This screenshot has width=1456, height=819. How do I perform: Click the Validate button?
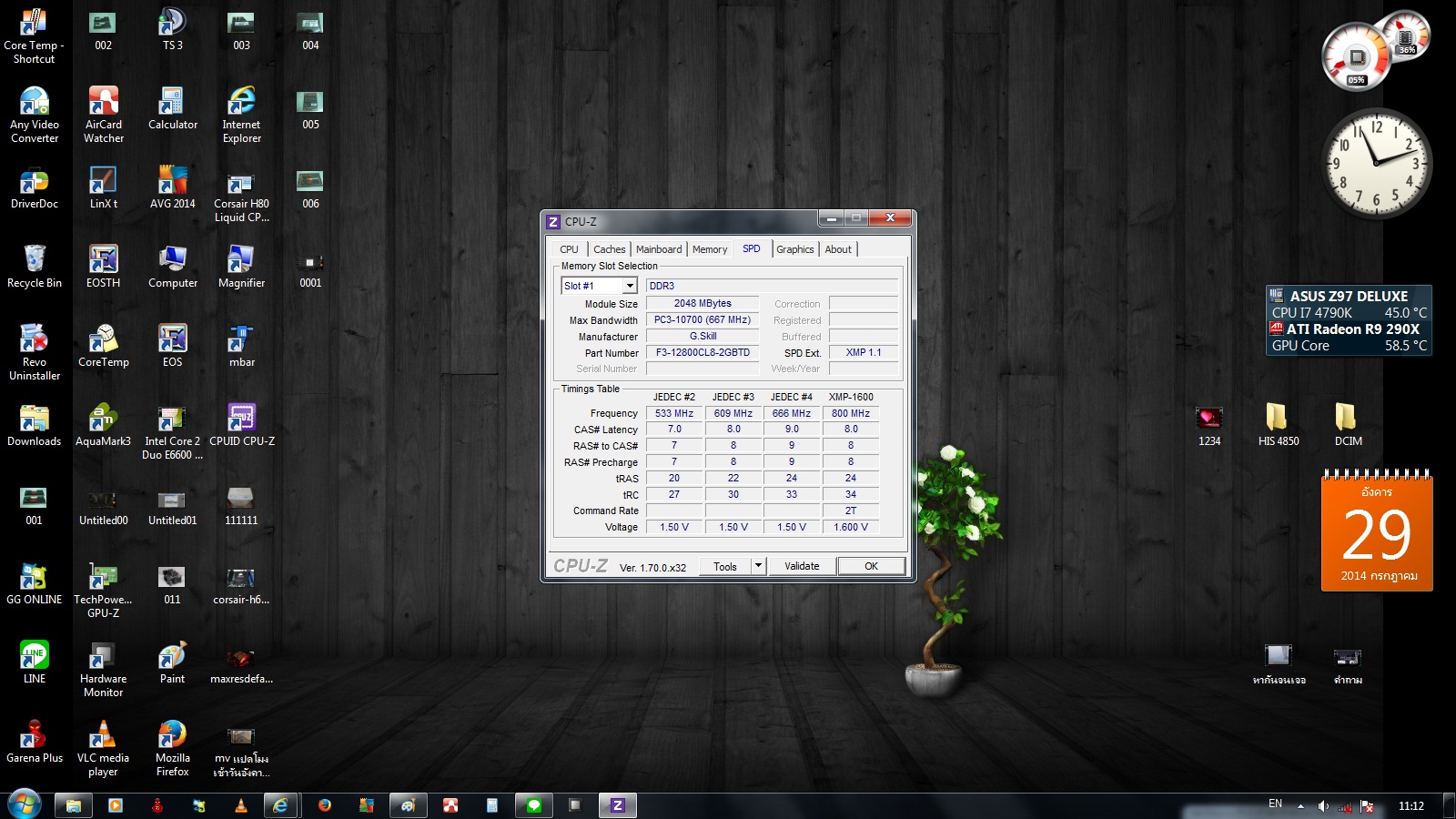pos(802,566)
